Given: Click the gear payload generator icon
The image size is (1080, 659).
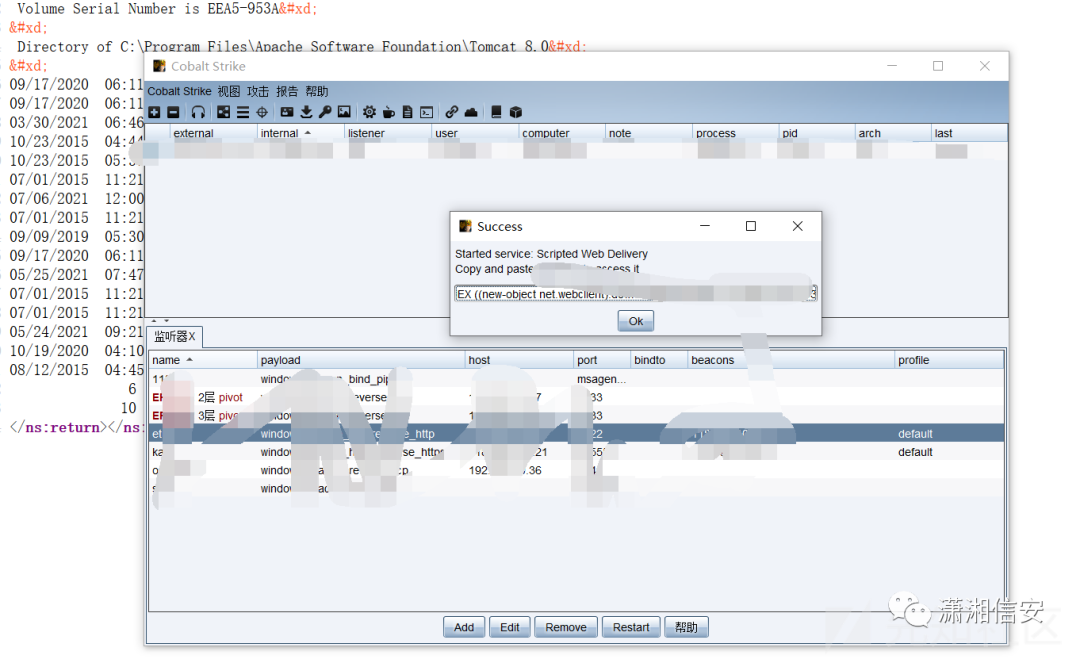Looking at the screenshot, I should [x=370, y=112].
